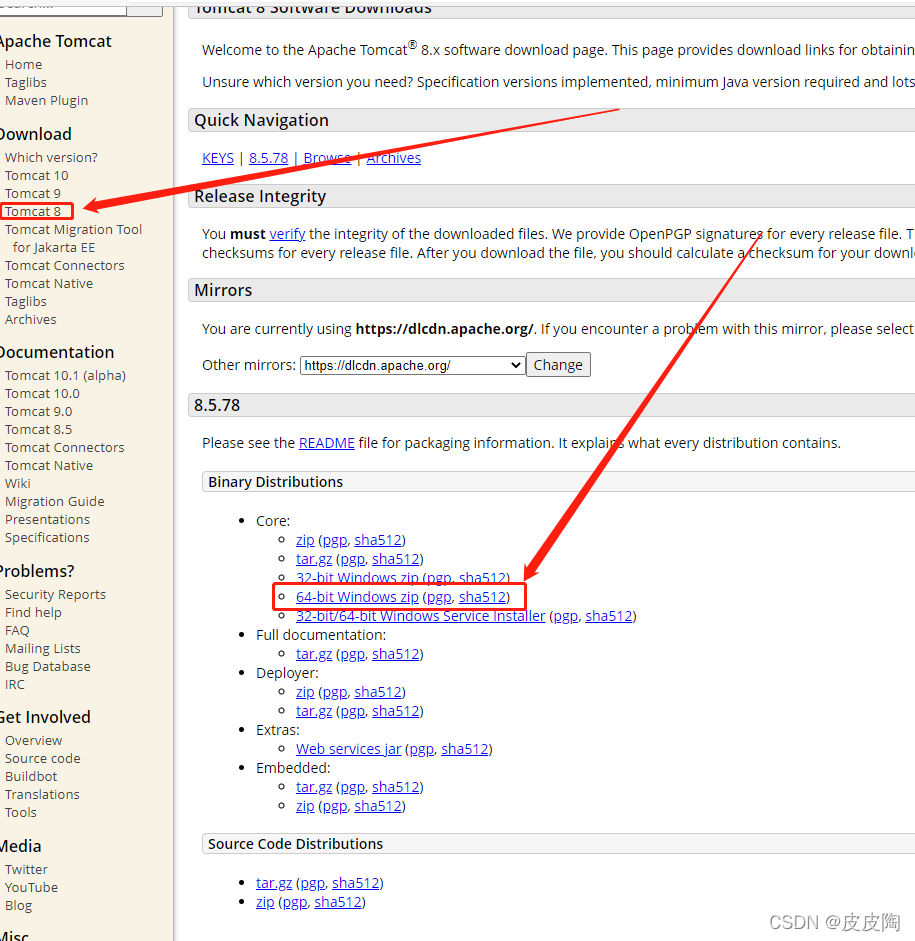
Task: Open the Maven Plugin sidebar link
Action: click(46, 100)
